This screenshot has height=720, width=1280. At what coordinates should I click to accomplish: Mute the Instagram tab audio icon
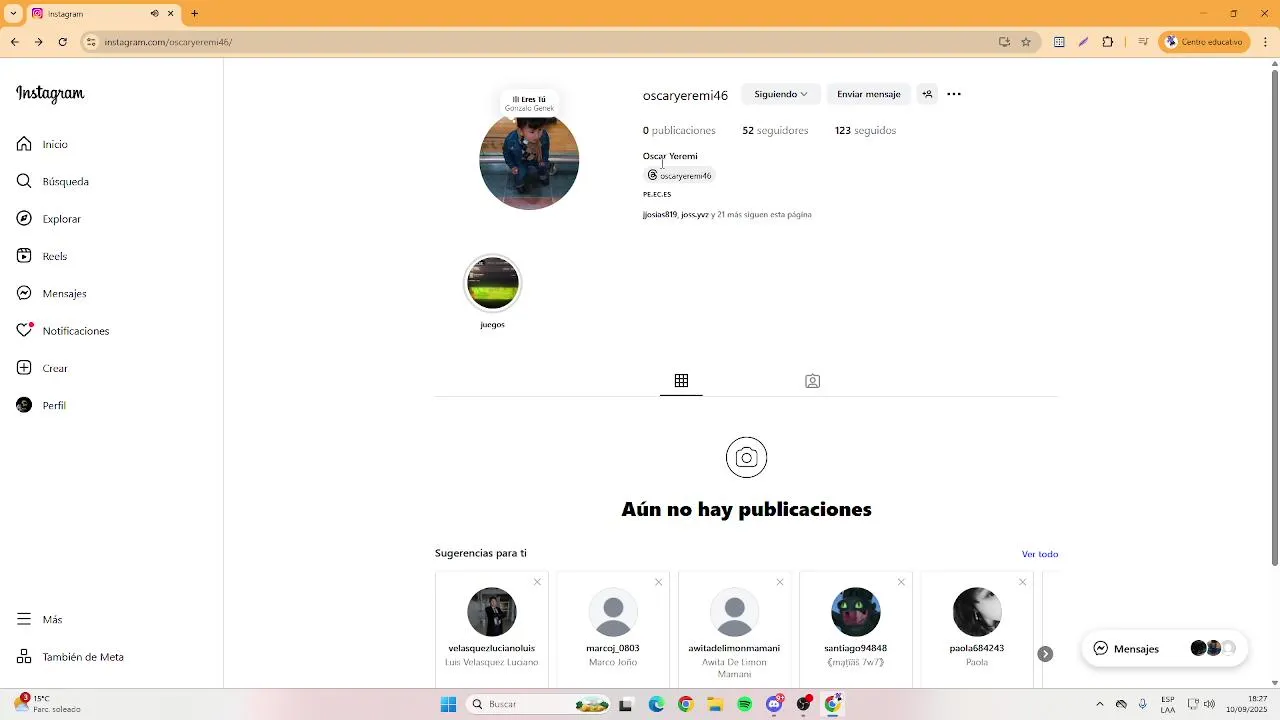tap(155, 14)
